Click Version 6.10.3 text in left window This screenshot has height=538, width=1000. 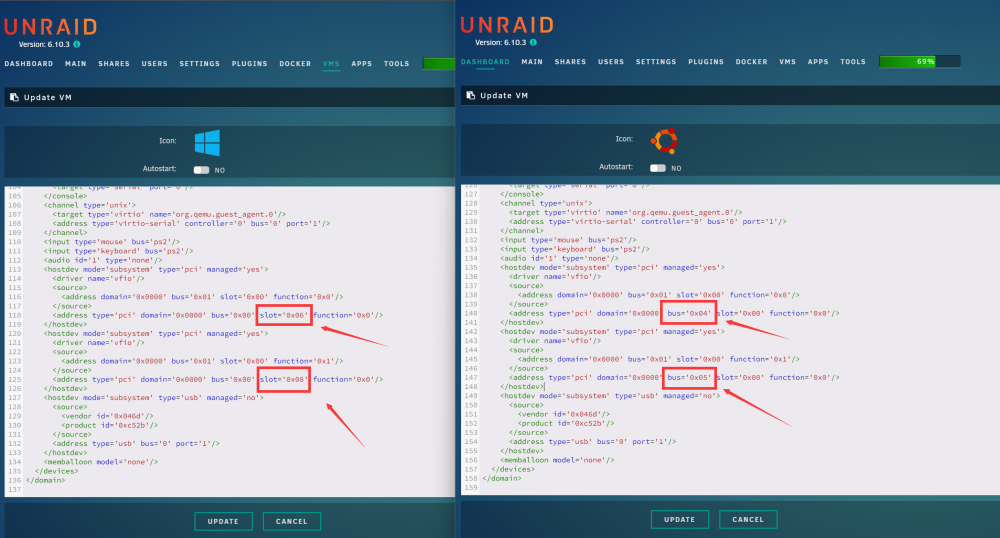click(44, 45)
